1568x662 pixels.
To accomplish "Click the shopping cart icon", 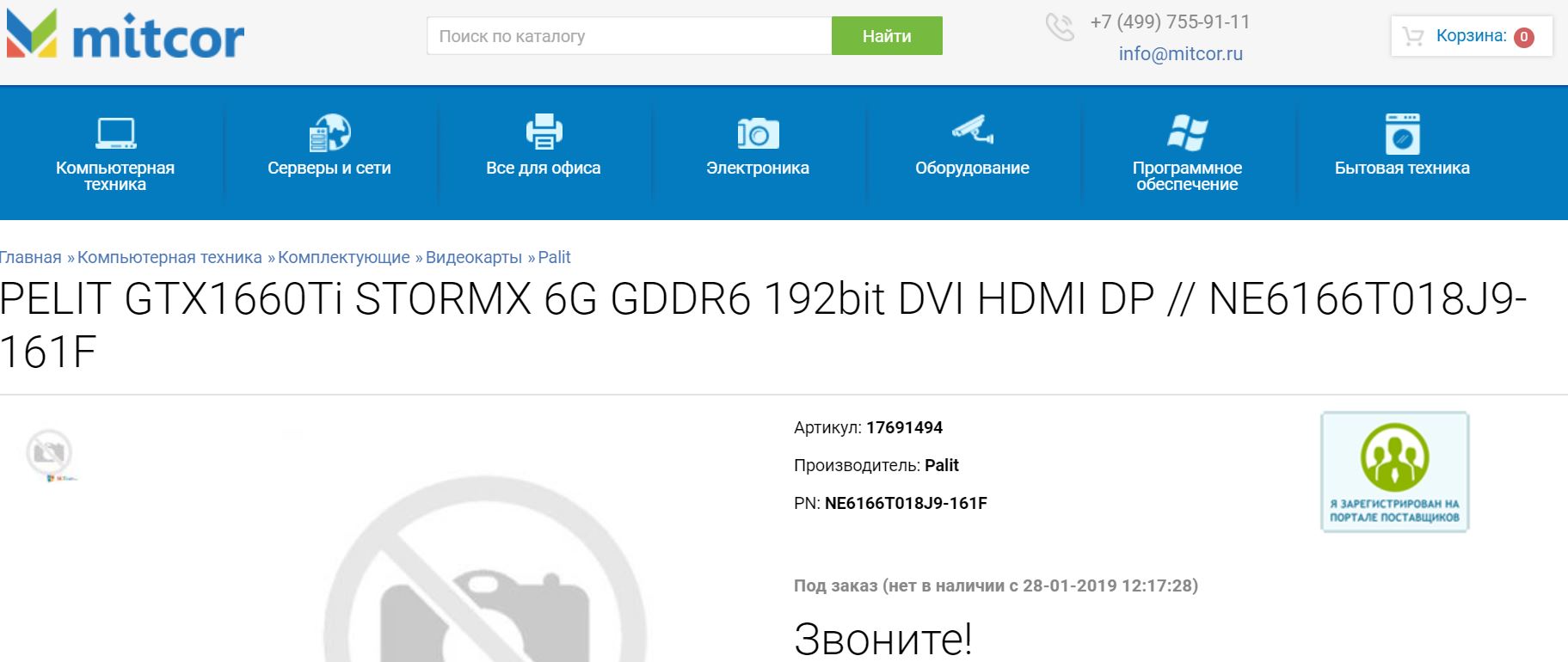I will [x=1412, y=36].
